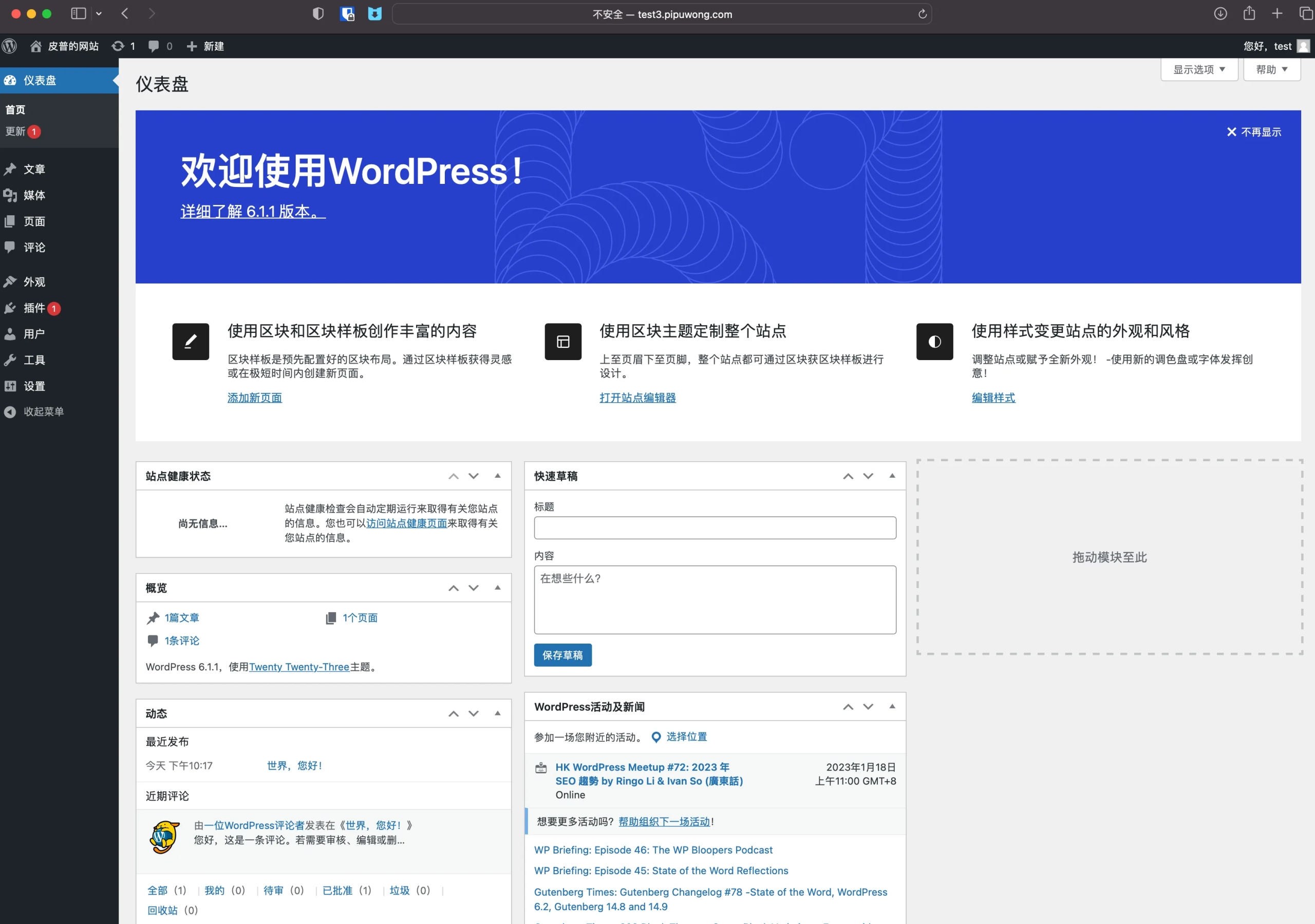Click the 新建 plus button
Image resolution: width=1315 pixels, height=924 pixels.
205,46
